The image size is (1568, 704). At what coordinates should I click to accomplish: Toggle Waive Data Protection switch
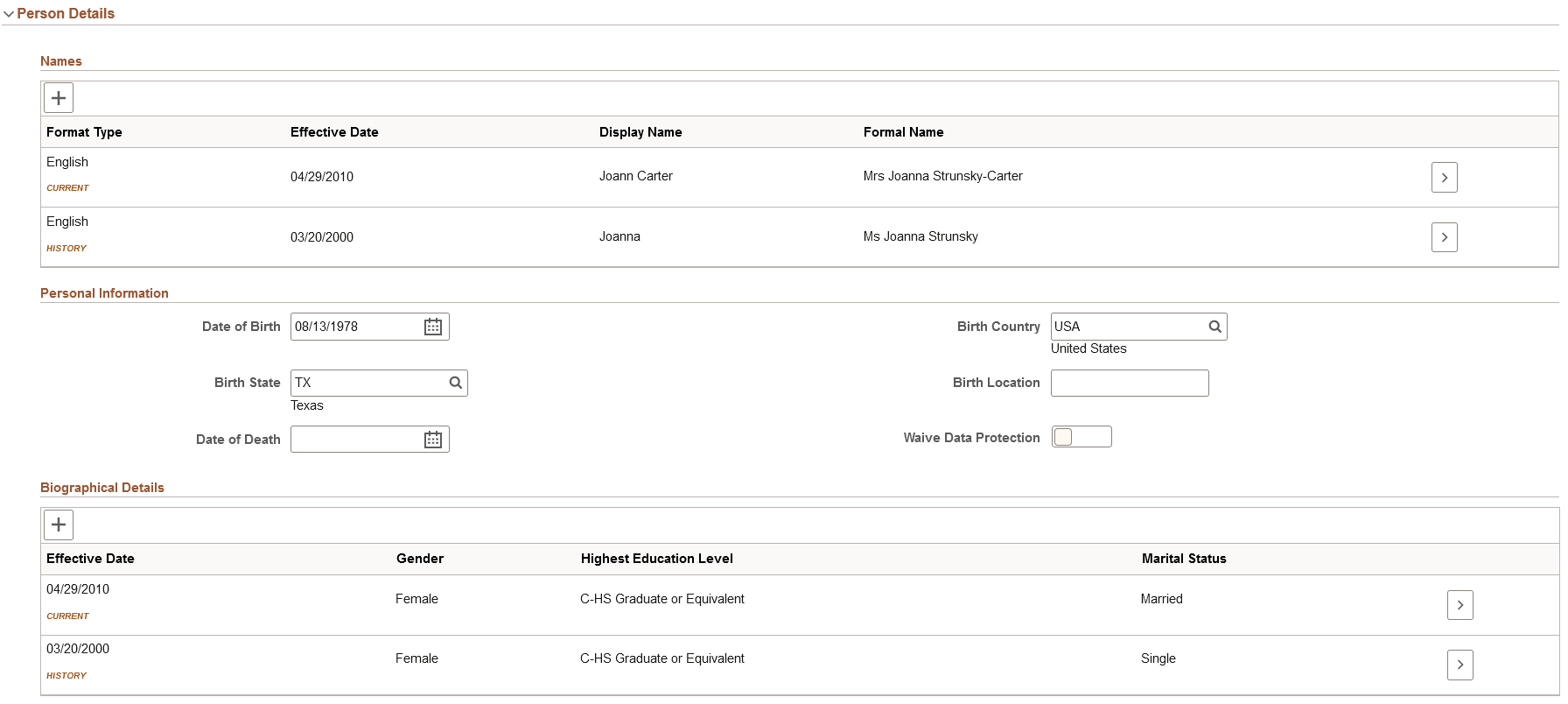coord(1081,437)
